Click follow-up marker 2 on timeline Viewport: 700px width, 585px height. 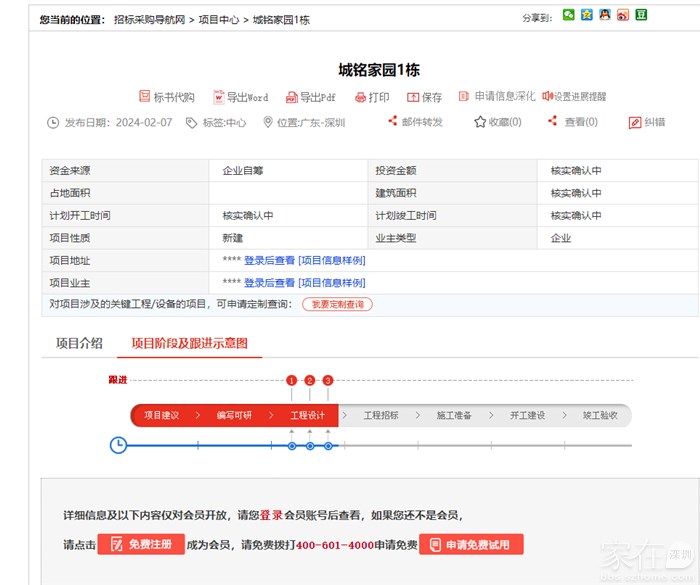[x=310, y=380]
